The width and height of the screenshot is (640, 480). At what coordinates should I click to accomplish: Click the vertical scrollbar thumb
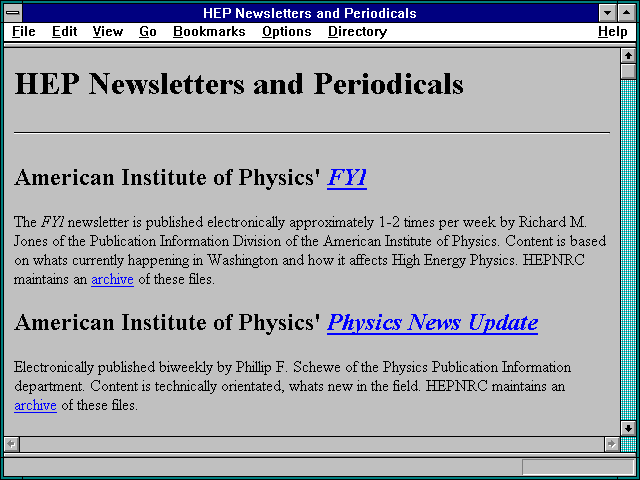(x=628, y=71)
